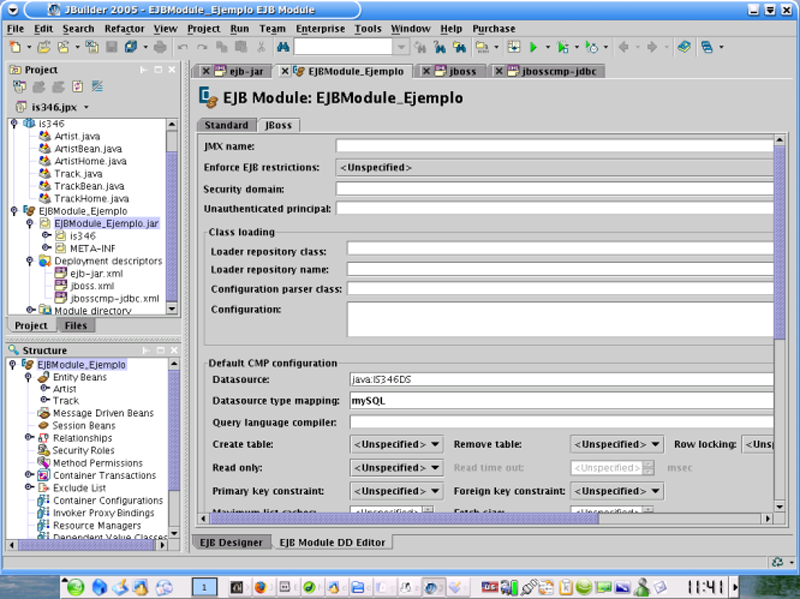
Task: Open the Foreign key constraint dropdown
Action: click(616, 491)
